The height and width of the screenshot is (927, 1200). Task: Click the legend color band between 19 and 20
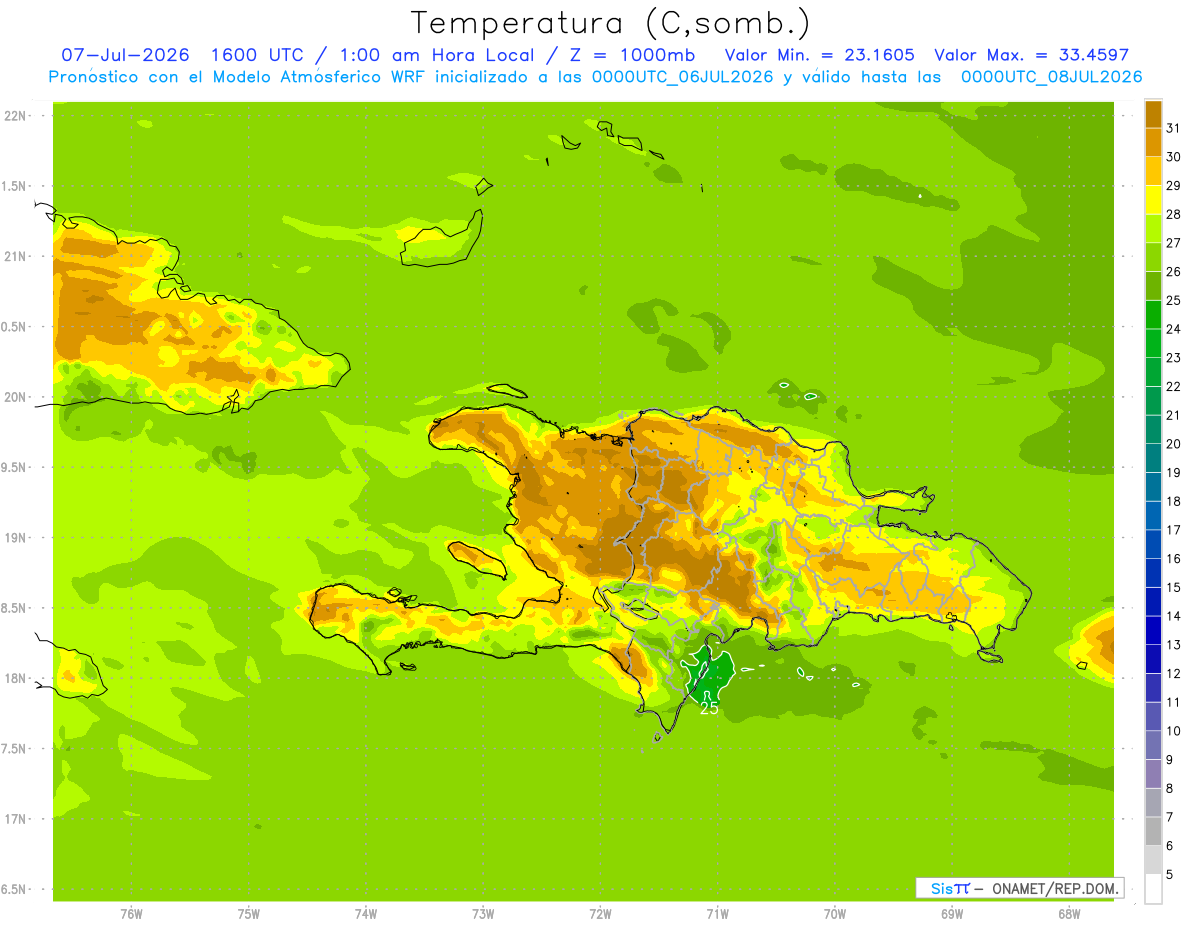pos(1153,458)
